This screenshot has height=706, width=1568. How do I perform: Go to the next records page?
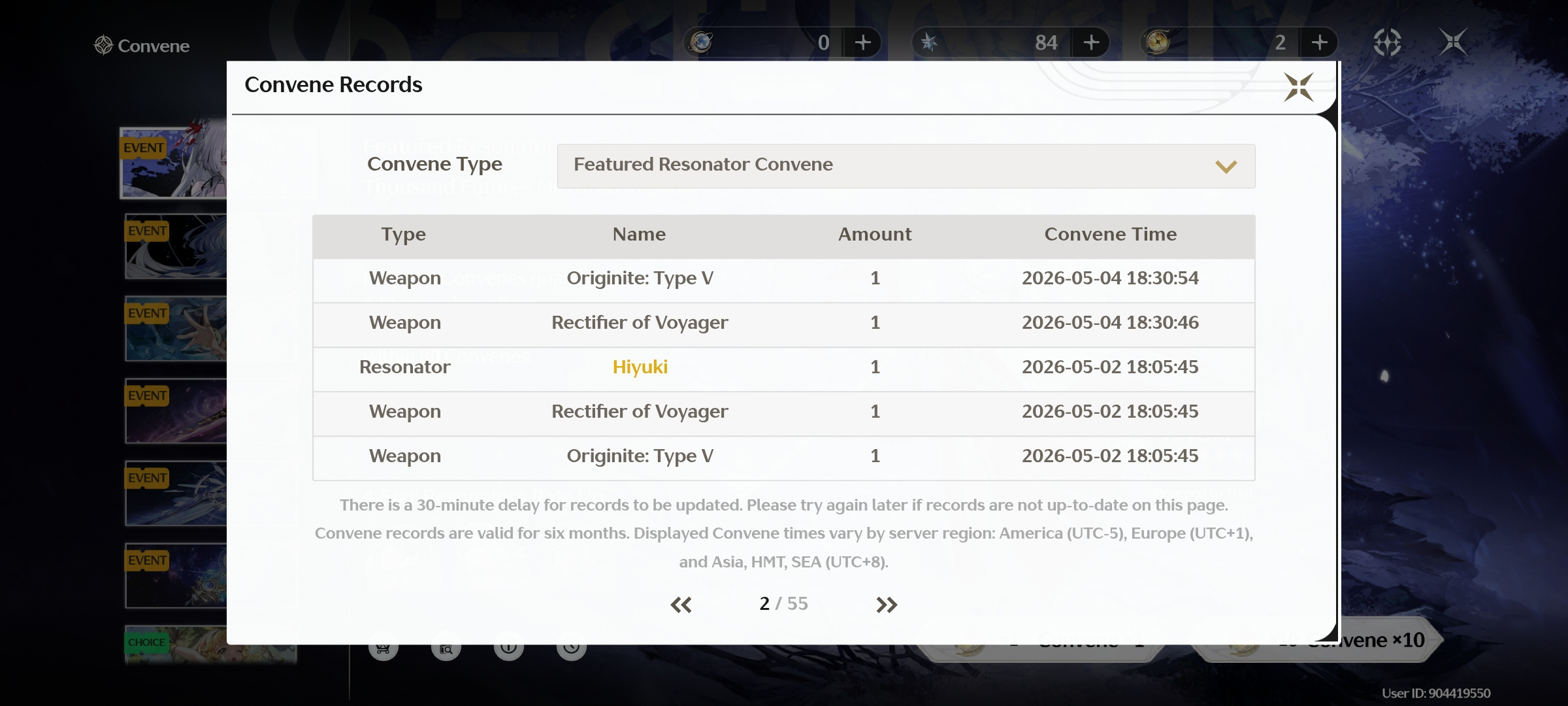coord(887,605)
